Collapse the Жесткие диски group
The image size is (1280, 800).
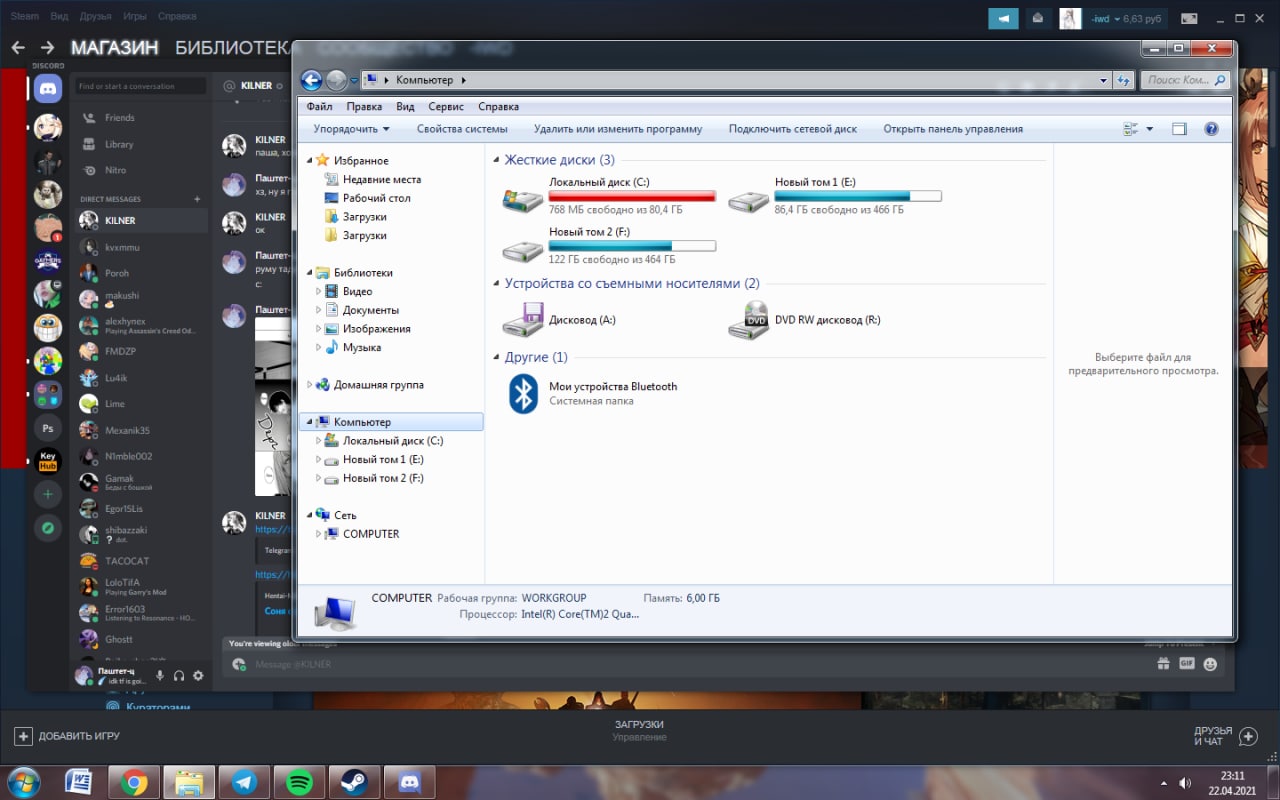tap(497, 160)
